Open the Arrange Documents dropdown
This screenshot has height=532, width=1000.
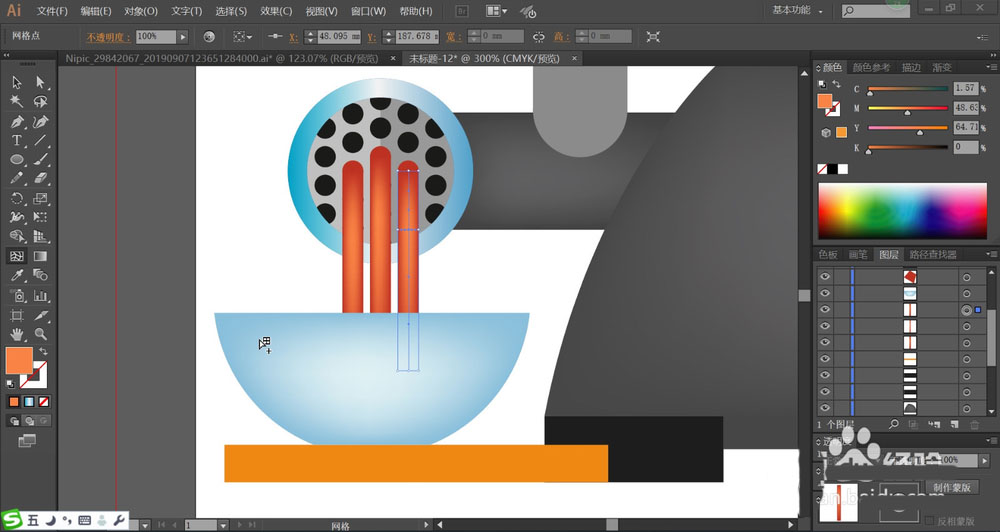click(x=497, y=11)
